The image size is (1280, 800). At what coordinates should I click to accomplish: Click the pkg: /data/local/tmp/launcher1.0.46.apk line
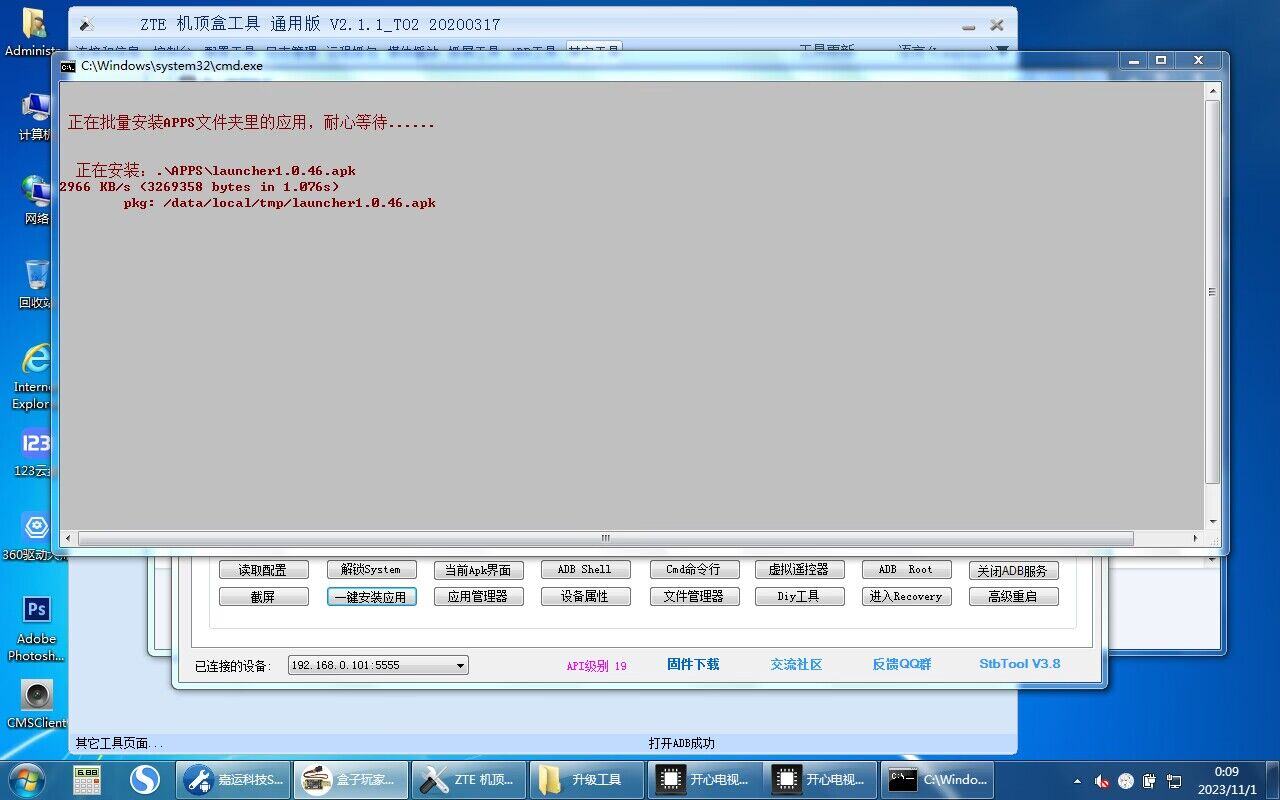(x=280, y=203)
